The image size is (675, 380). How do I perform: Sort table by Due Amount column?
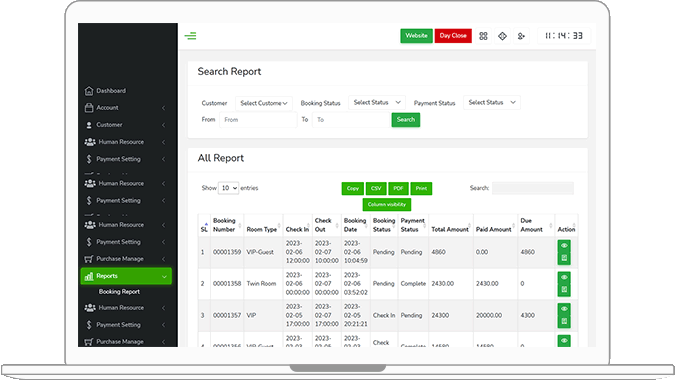pyautogui.click(x=536, y=225)
